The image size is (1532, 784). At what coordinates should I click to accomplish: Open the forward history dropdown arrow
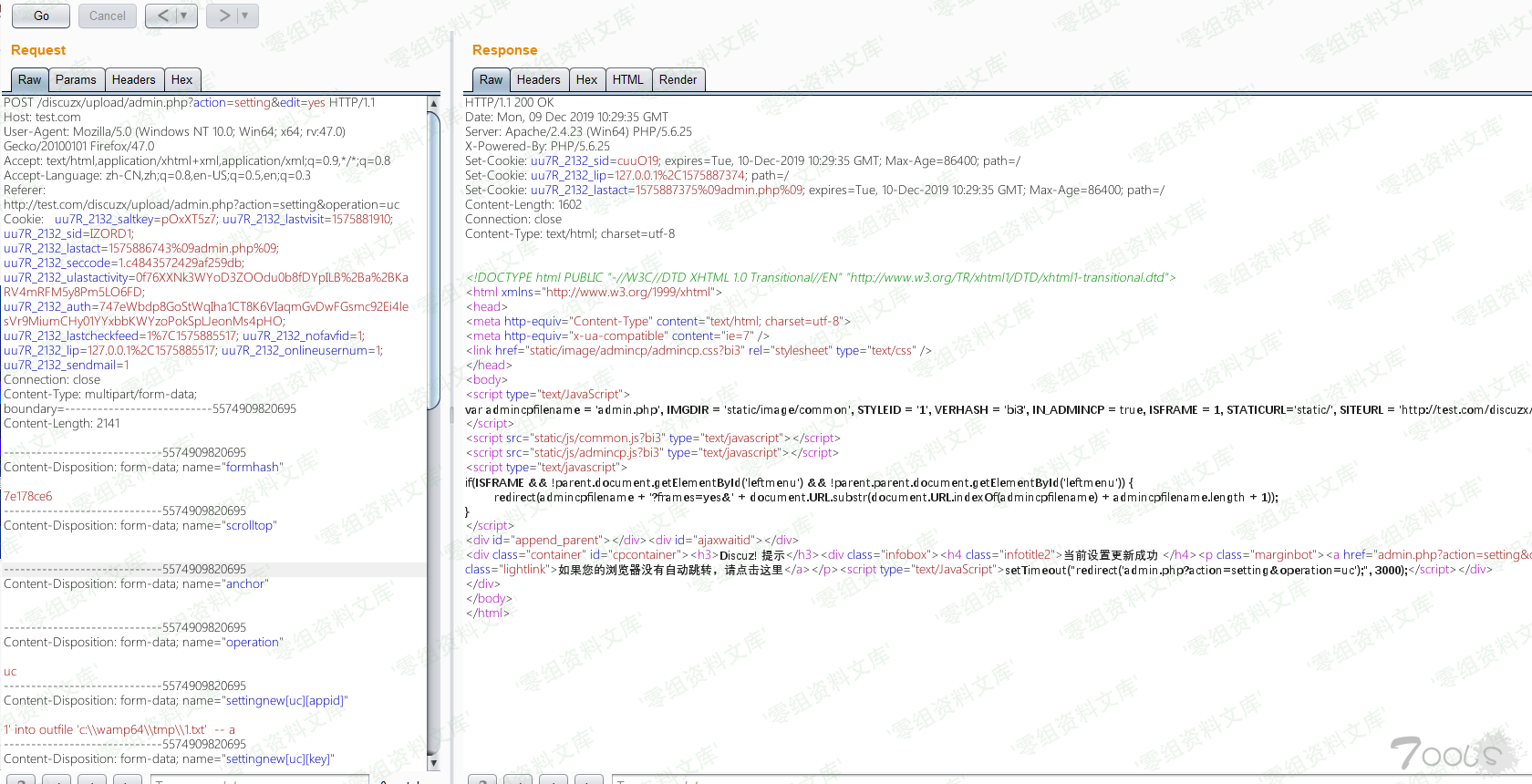245,15
